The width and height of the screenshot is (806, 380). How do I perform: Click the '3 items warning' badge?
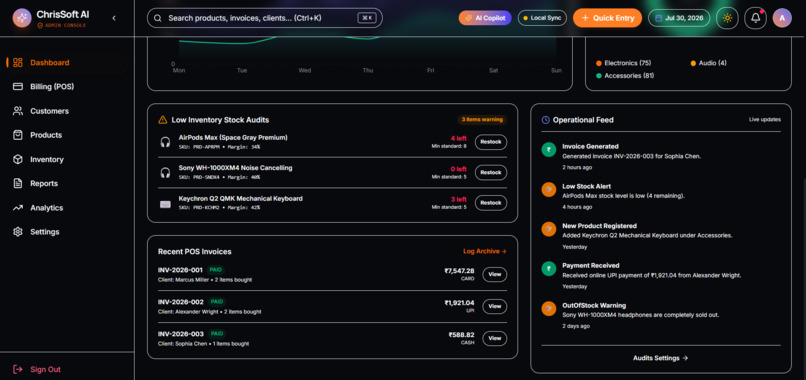pyautogui.click(x=482, y=120)
